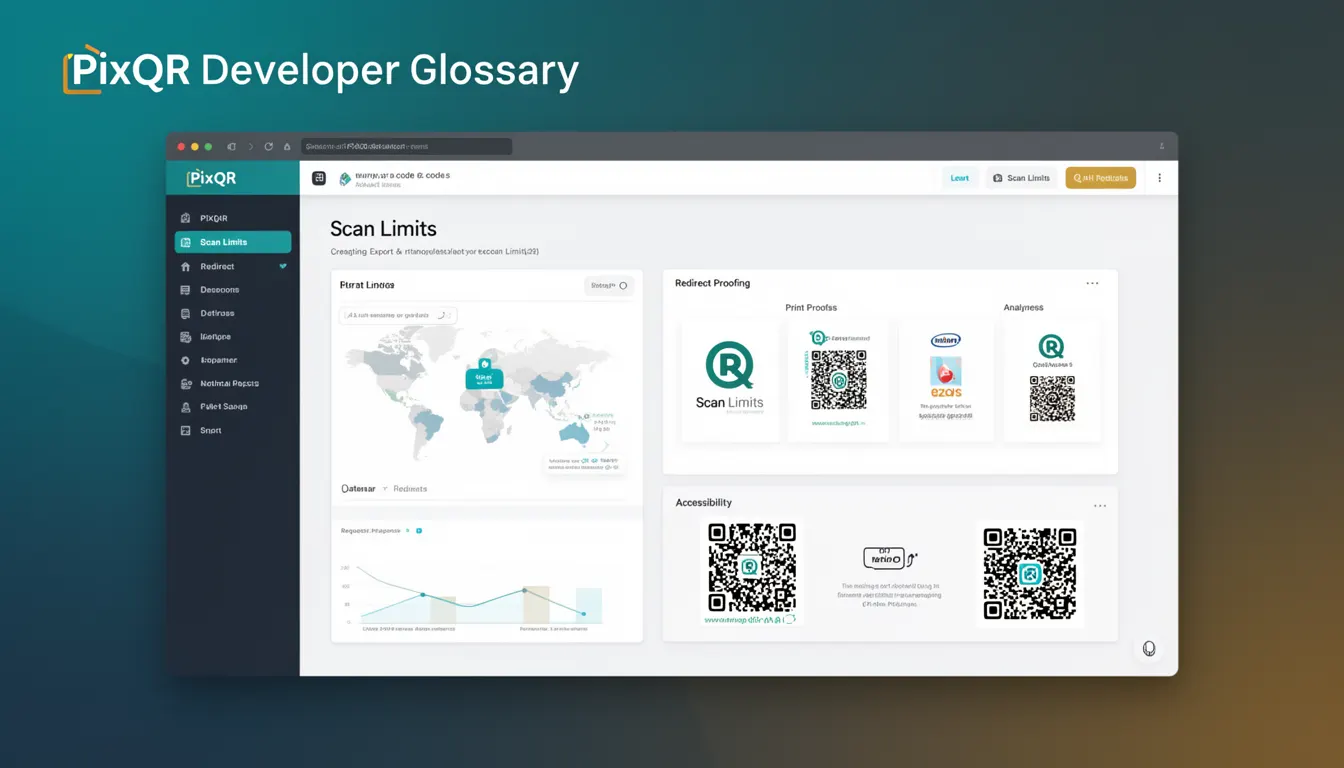Click the last data point on the line chart
This screenshot has width=1344, height=768.
tap(584, 614)
